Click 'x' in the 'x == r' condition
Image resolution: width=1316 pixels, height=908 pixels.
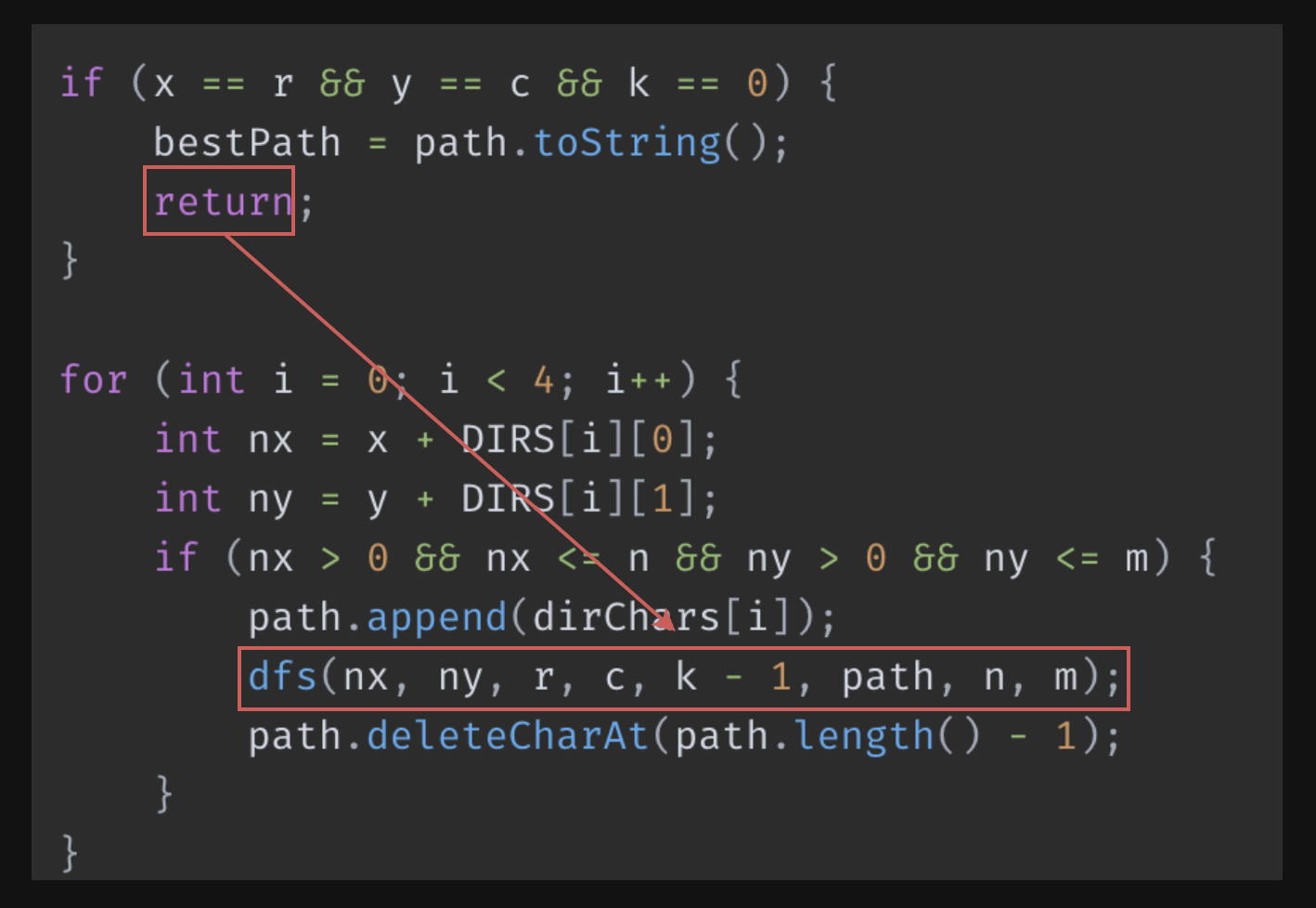coord(164,85)
